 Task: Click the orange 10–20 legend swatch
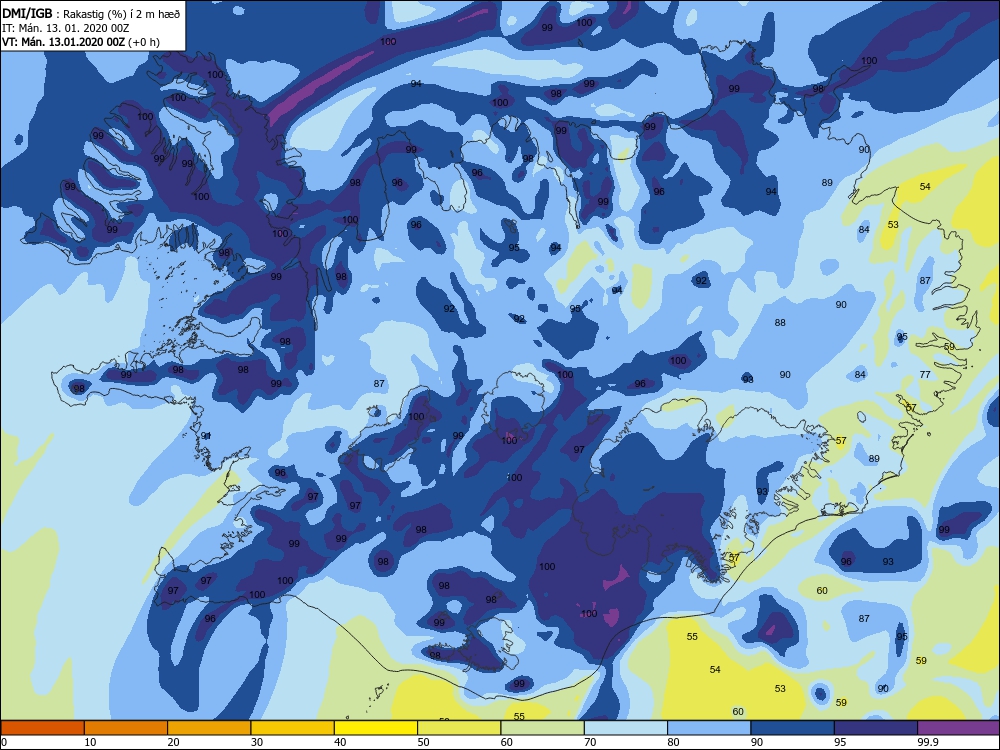tap(126, 728)
